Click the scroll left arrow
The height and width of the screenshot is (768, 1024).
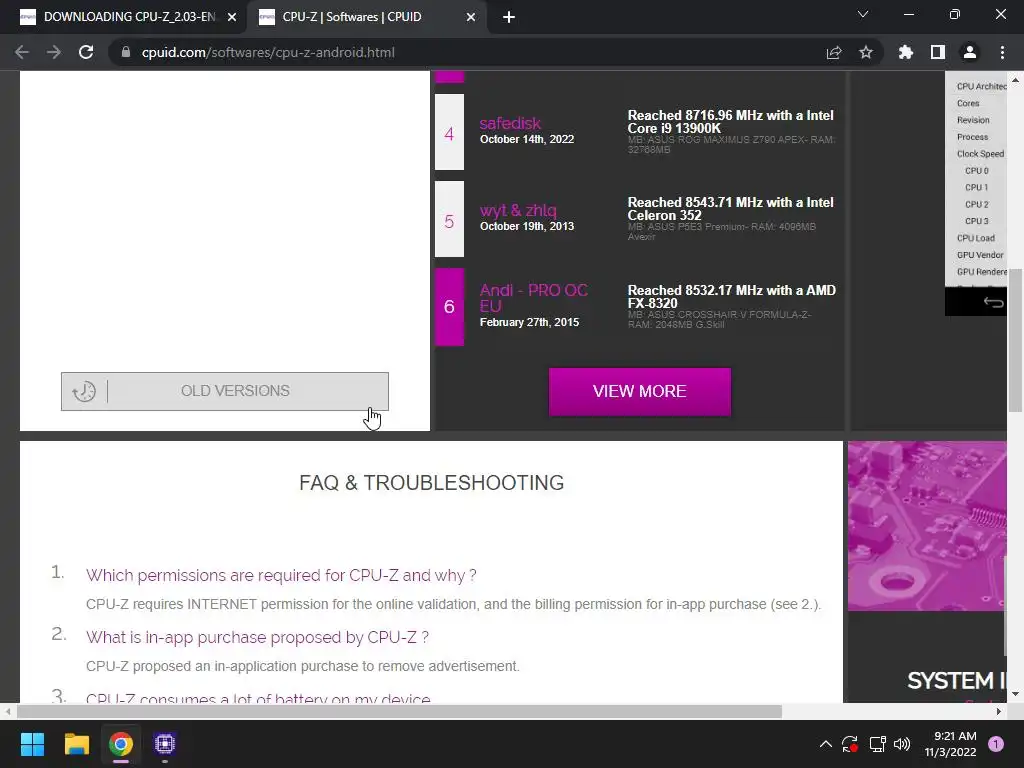(x=8, y=711)
